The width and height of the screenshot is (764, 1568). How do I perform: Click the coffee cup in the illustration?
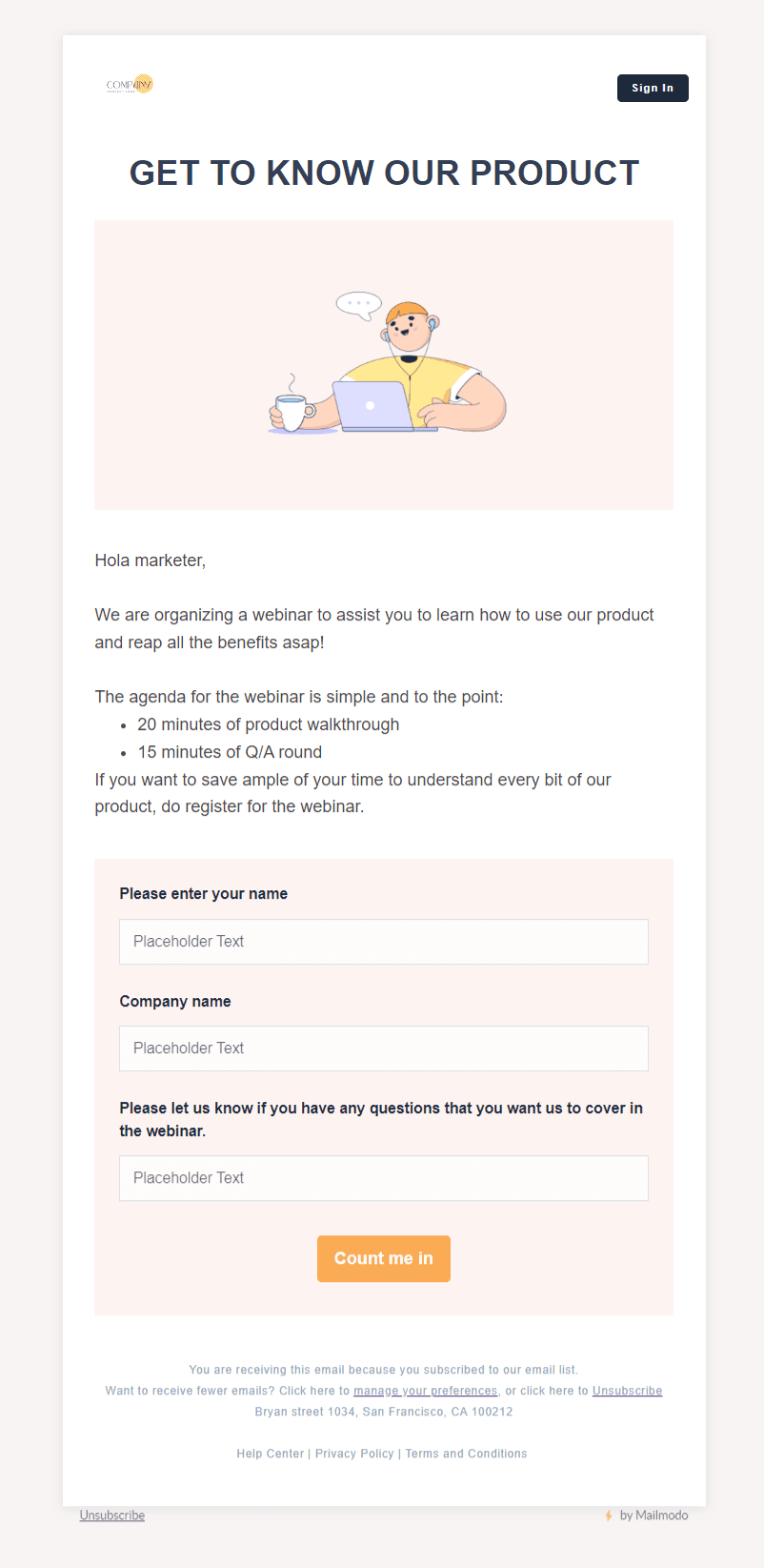pyautogui.click(x=293, y=412)
